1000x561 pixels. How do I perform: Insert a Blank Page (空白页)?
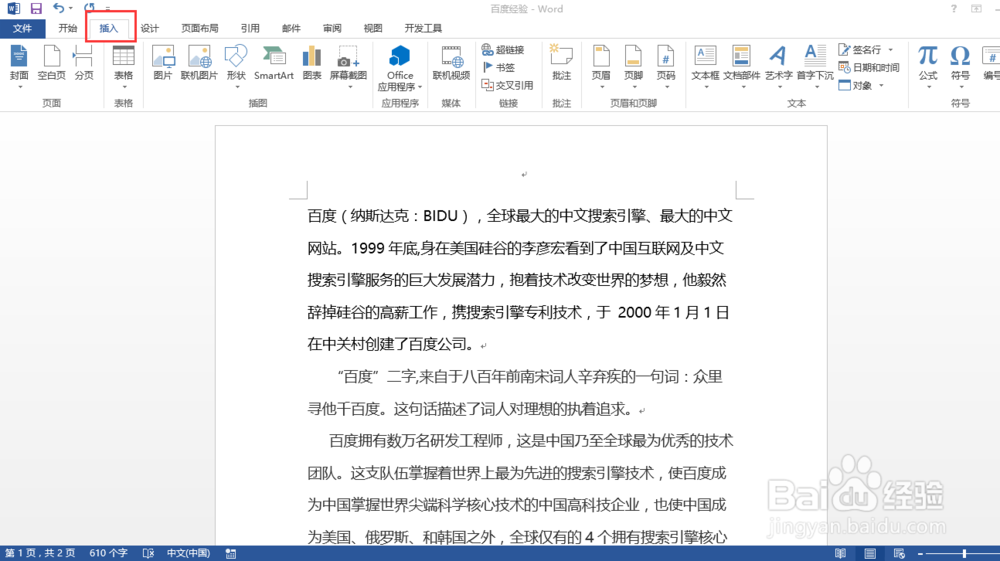(52, 63)
